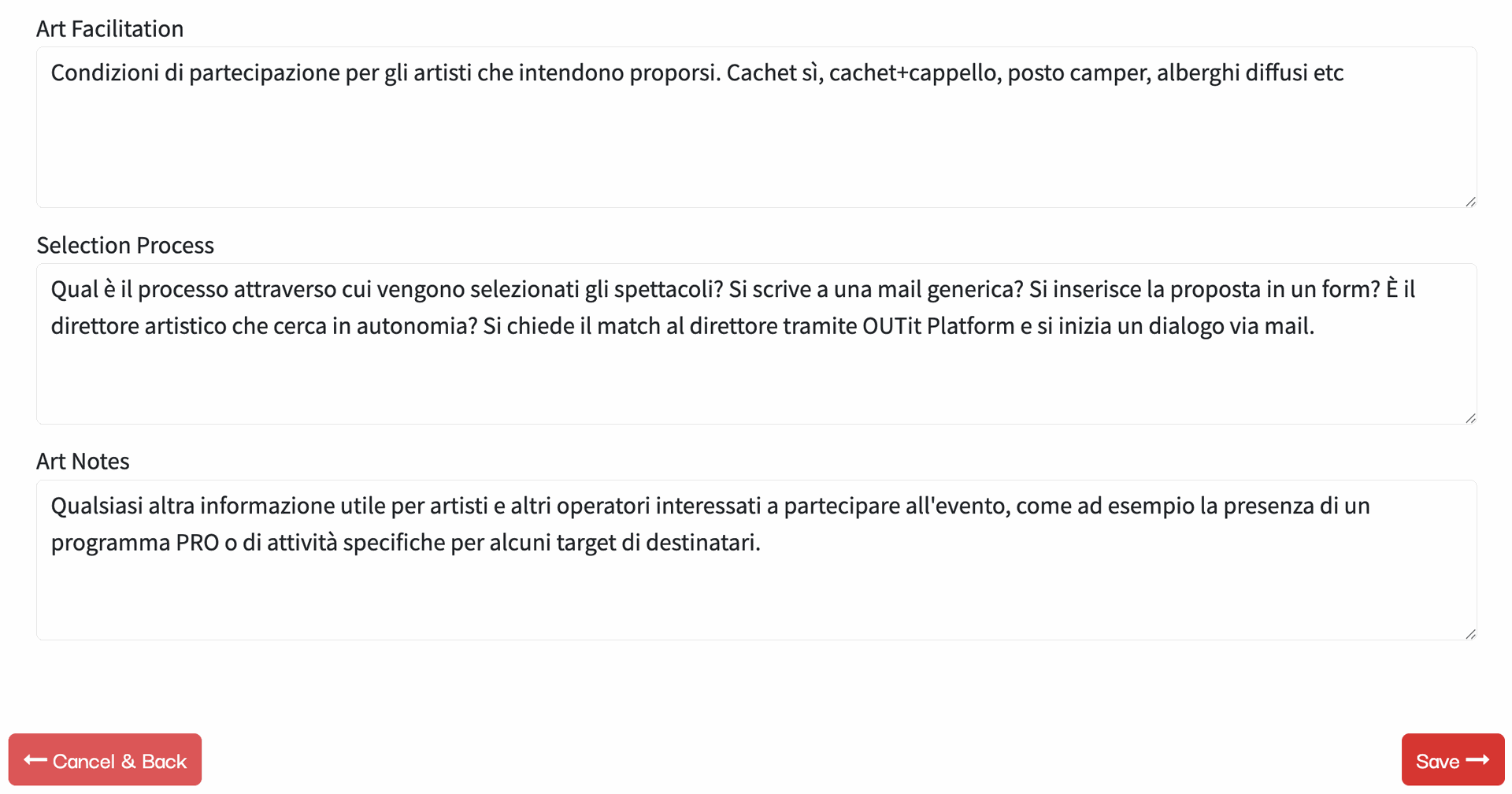Grab the Art Facilitation textarea resize handle
1512x794 pixels.
point(1470,202)
